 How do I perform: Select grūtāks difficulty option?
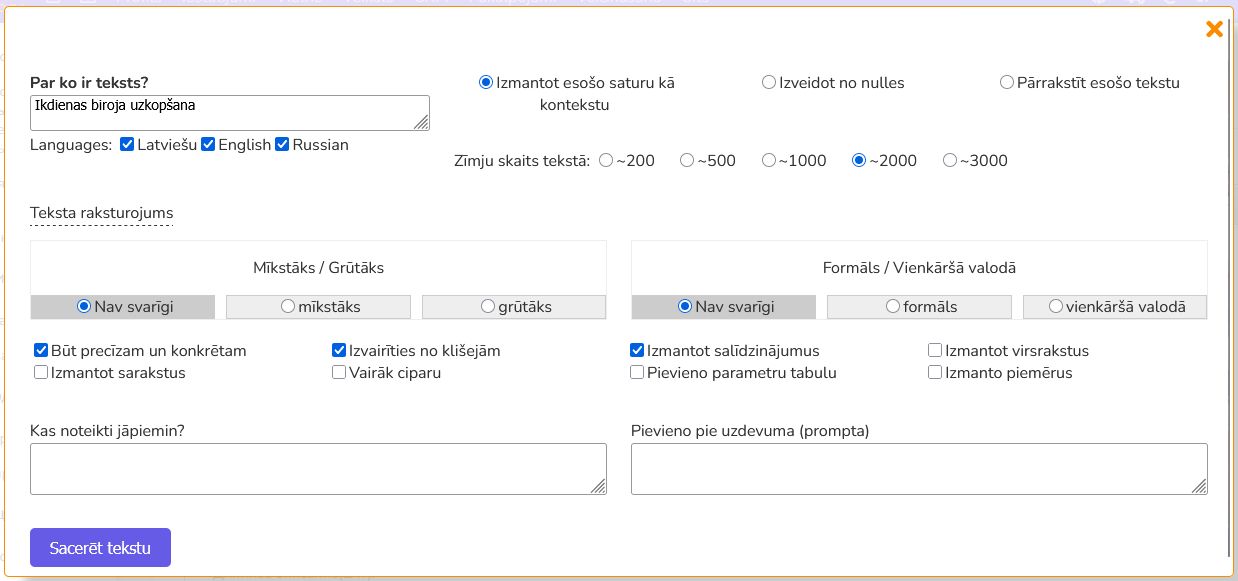coord(487,306)
